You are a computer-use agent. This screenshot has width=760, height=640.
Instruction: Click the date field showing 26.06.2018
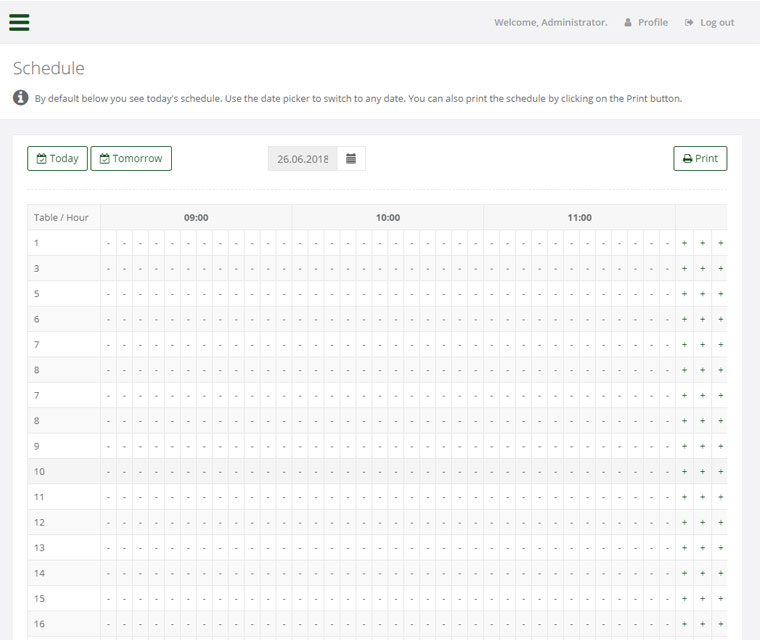pyautogui.click(x=302, y=159)
